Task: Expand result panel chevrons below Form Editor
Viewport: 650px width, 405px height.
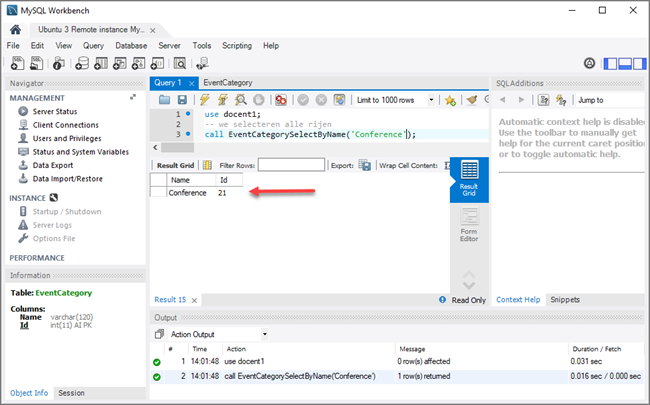Action: (x=469, y=280)
